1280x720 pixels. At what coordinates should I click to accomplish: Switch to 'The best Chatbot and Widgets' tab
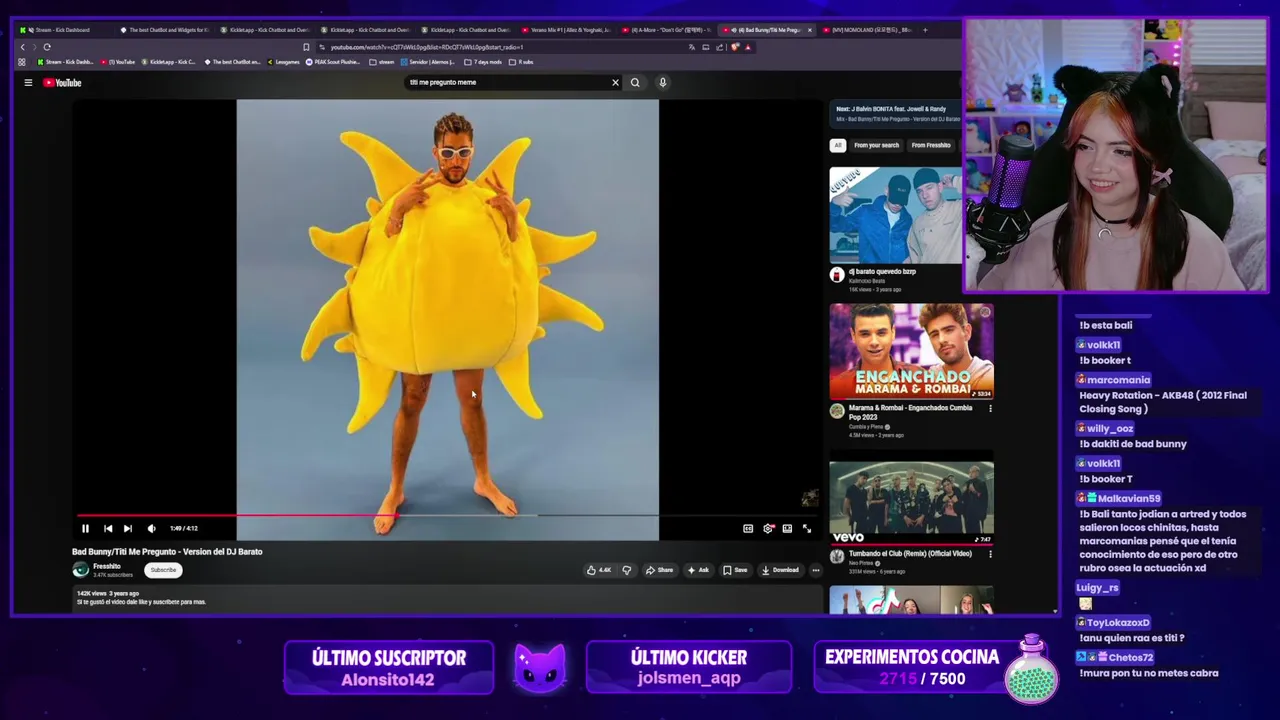pyautogui.click(x=165, y=30)
